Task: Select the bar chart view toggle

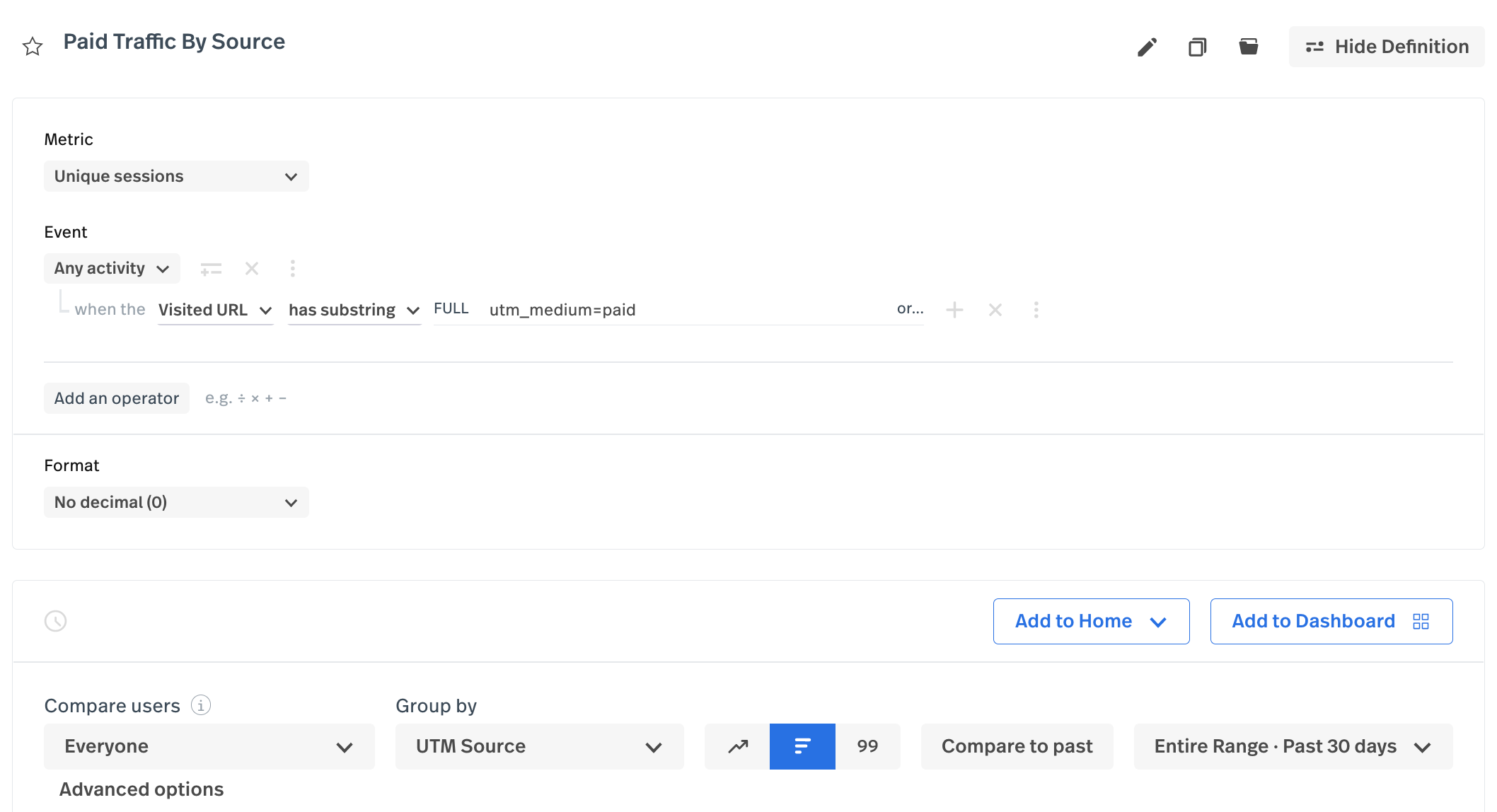Action: (x=802, y=746)
